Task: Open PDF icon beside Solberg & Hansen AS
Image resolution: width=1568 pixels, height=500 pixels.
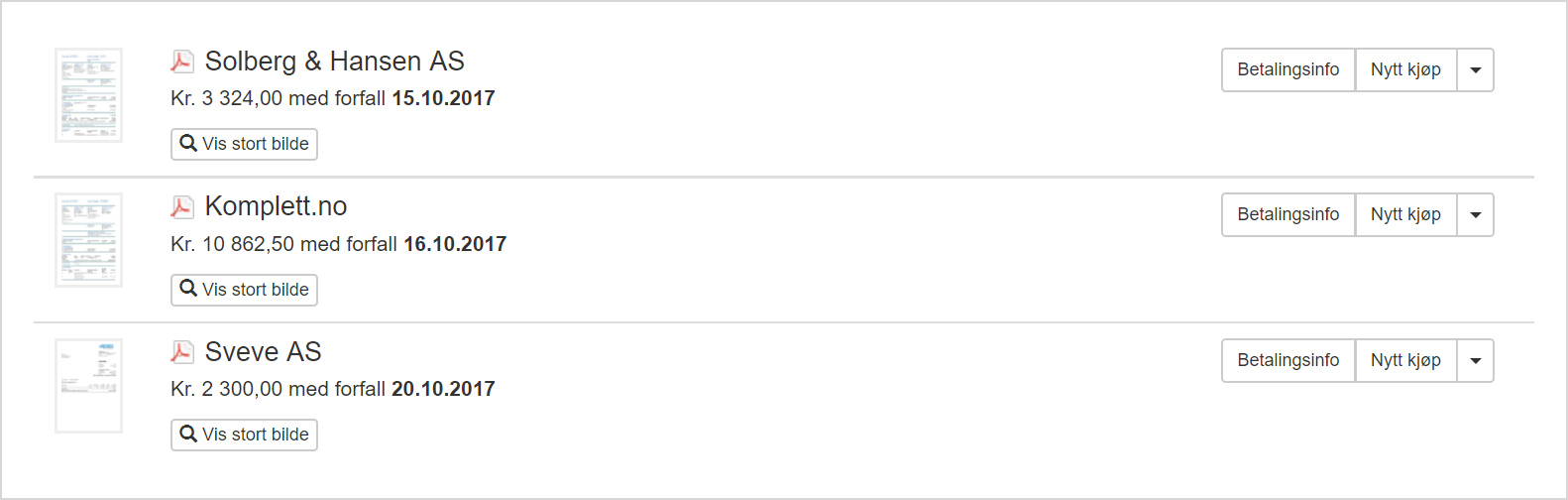Action: (x=181, y=62)
